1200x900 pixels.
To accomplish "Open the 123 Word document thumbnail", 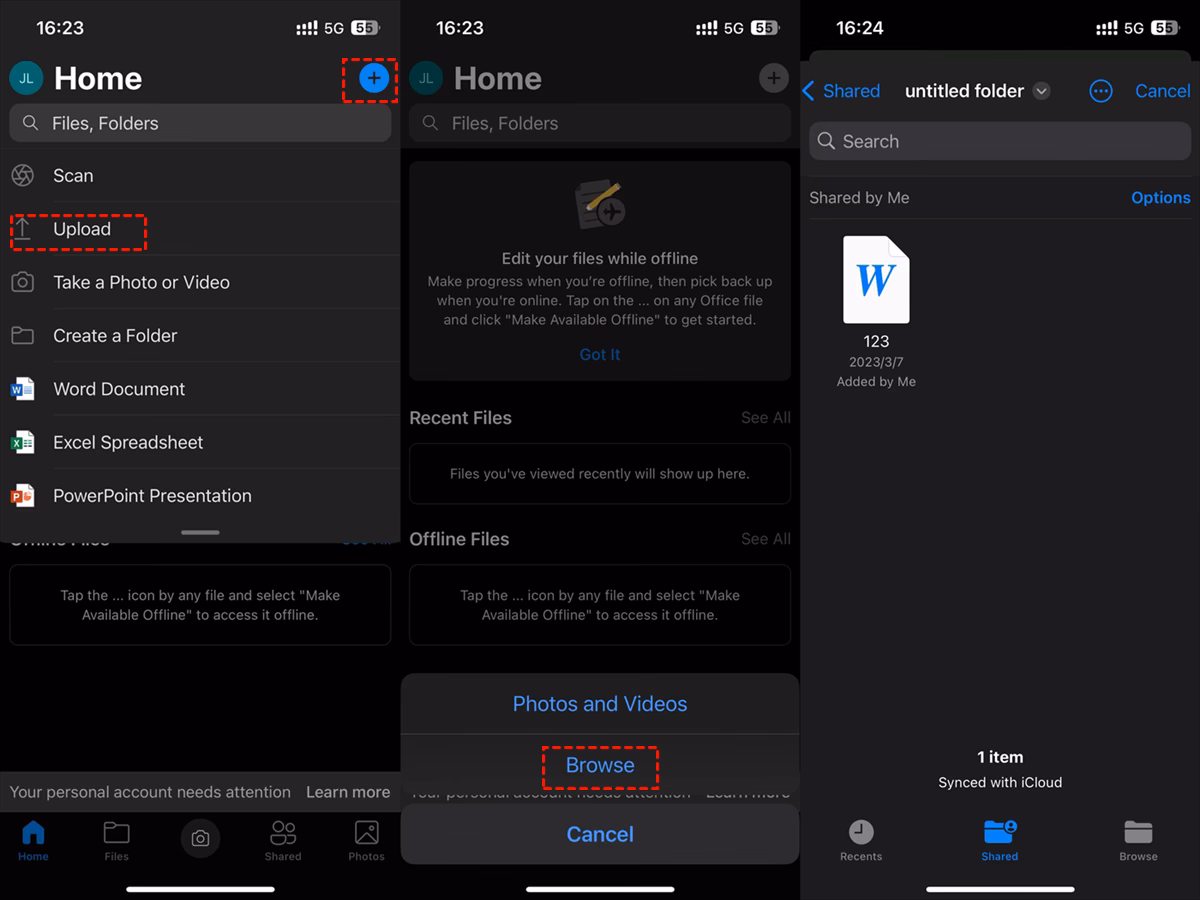I will pos(876,280).
